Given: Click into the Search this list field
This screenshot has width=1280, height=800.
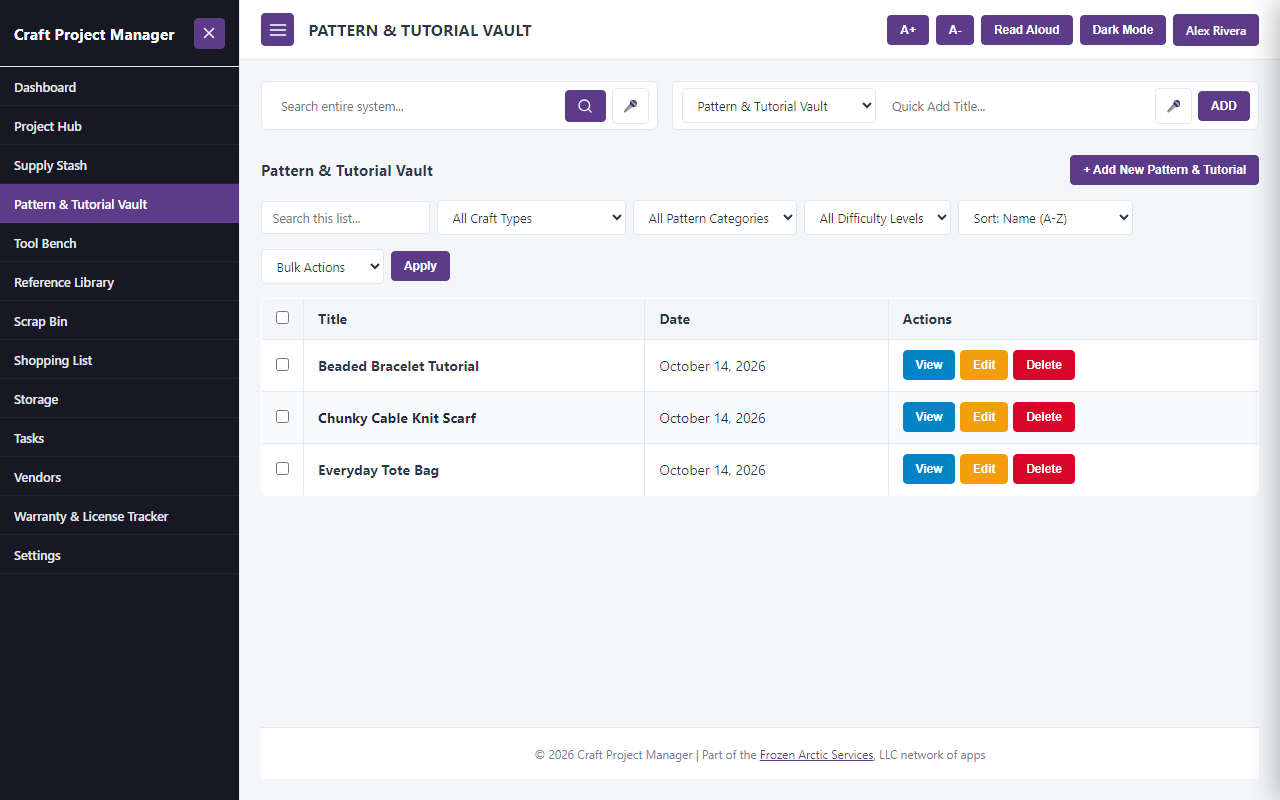Looking at the screenshot, I should (345, 218).
